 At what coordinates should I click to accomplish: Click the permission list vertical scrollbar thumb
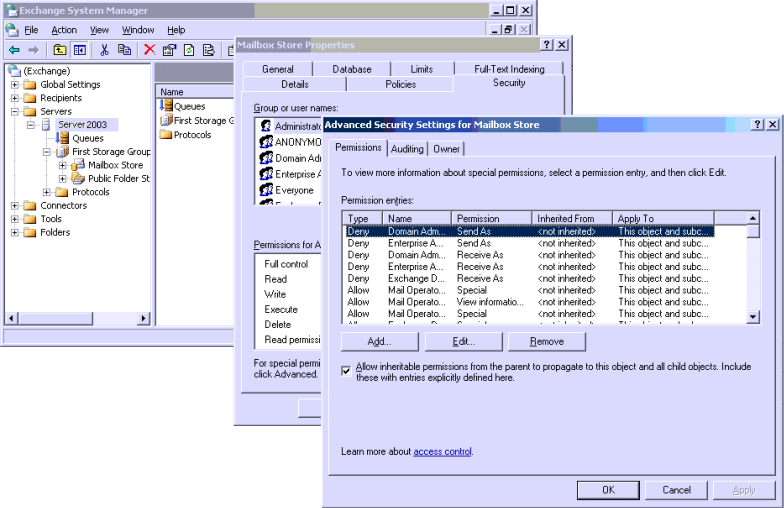753,230
